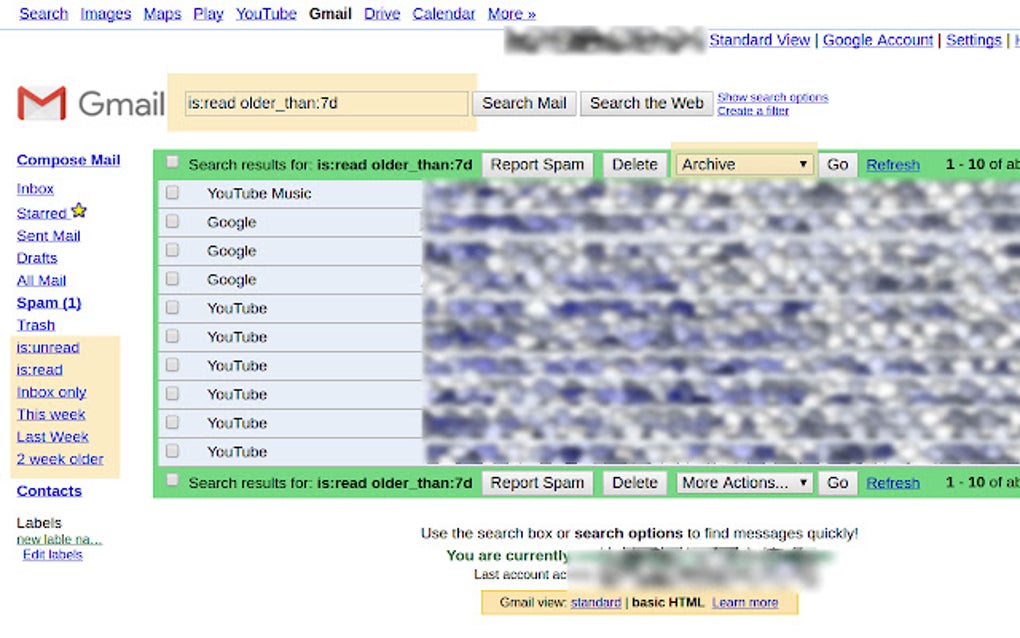Open Compose Mail
Image resolution: width=1020 pixels, height=638 pixels.
pos(67,160)
